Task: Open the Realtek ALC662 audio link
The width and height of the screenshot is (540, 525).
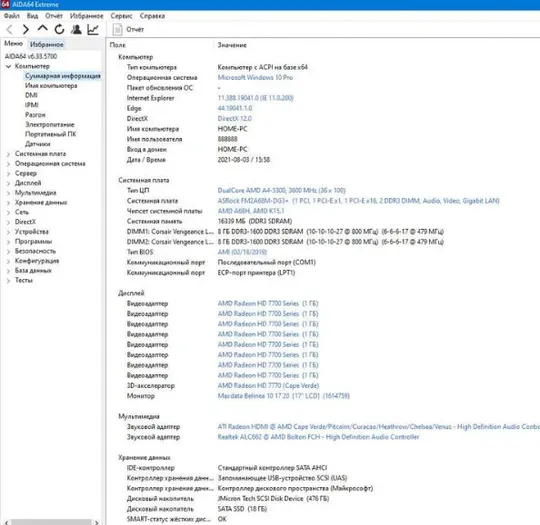Action: (x=318, y=437)
